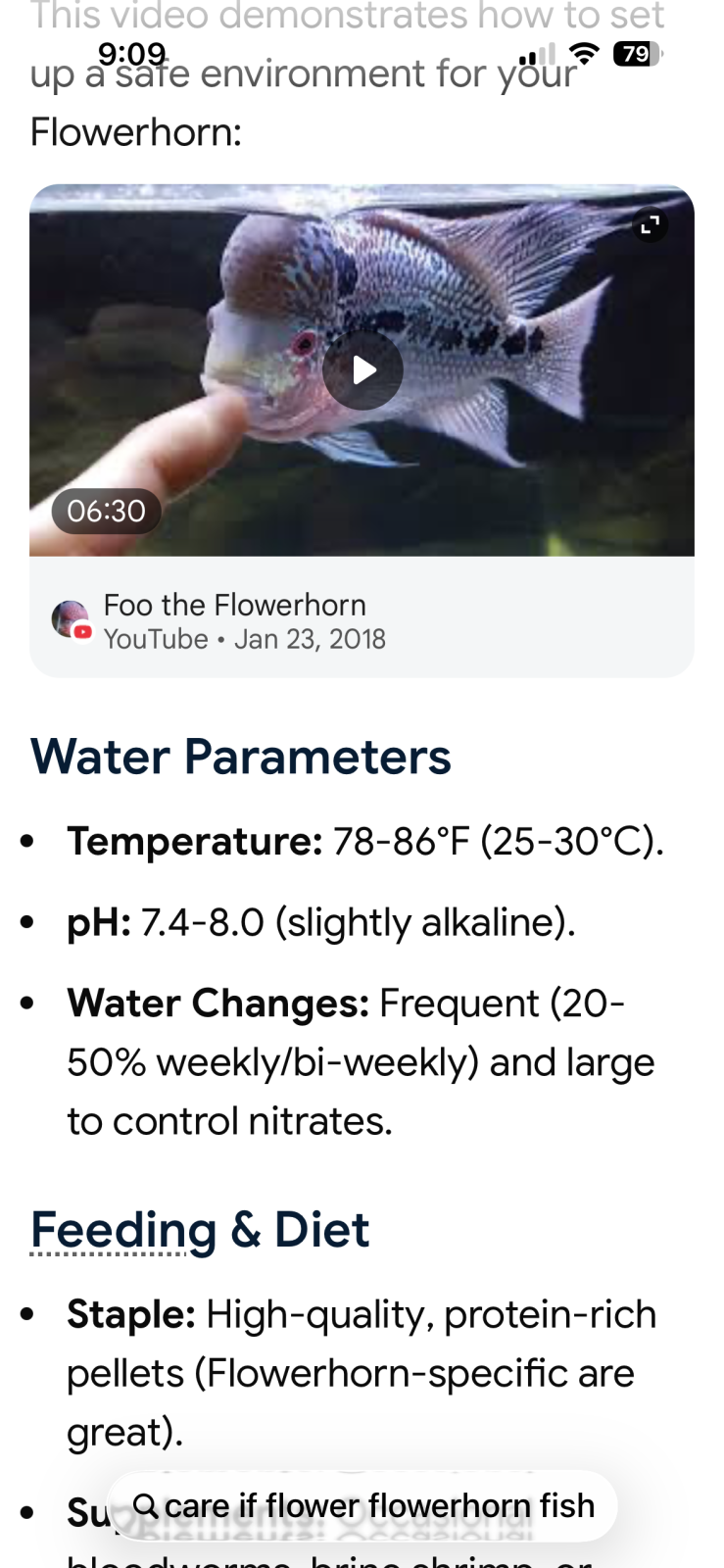Viewport: 724px width, 1568px height.
Task: Select the Temperature bullet text
Action: click(364, 841)
